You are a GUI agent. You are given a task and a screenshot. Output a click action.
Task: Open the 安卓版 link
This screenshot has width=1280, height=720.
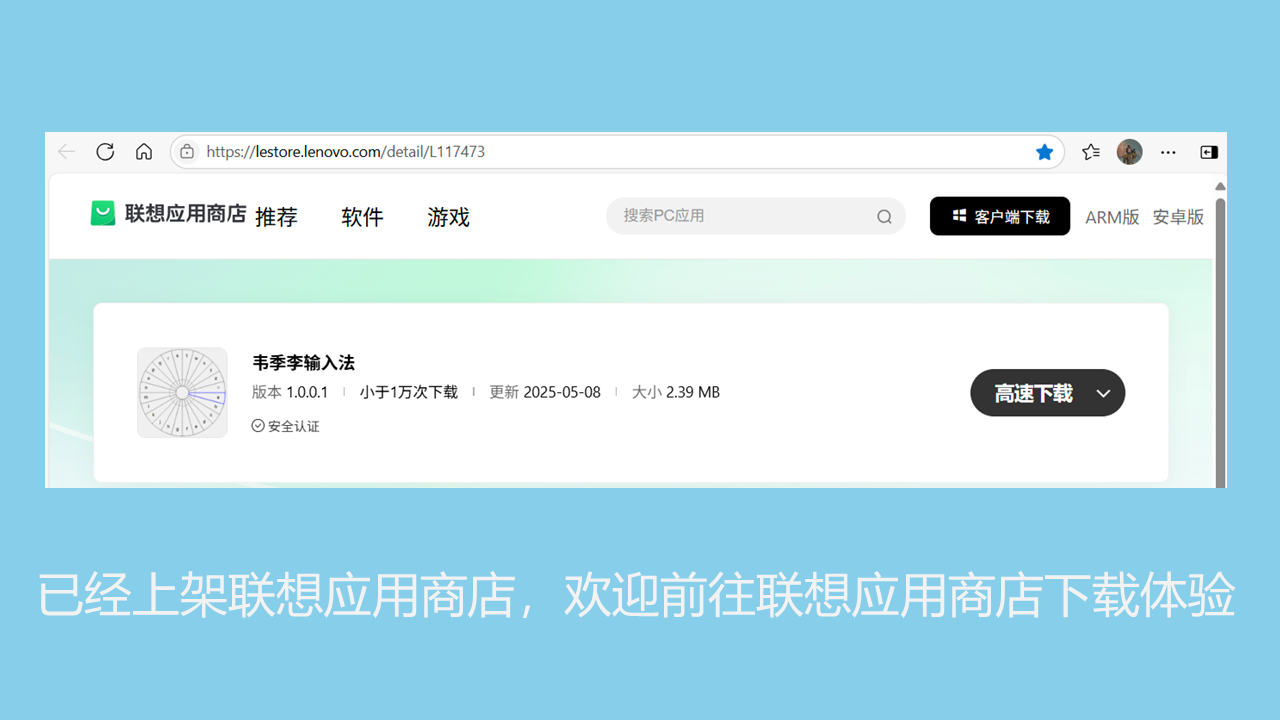pos(1178,217)
